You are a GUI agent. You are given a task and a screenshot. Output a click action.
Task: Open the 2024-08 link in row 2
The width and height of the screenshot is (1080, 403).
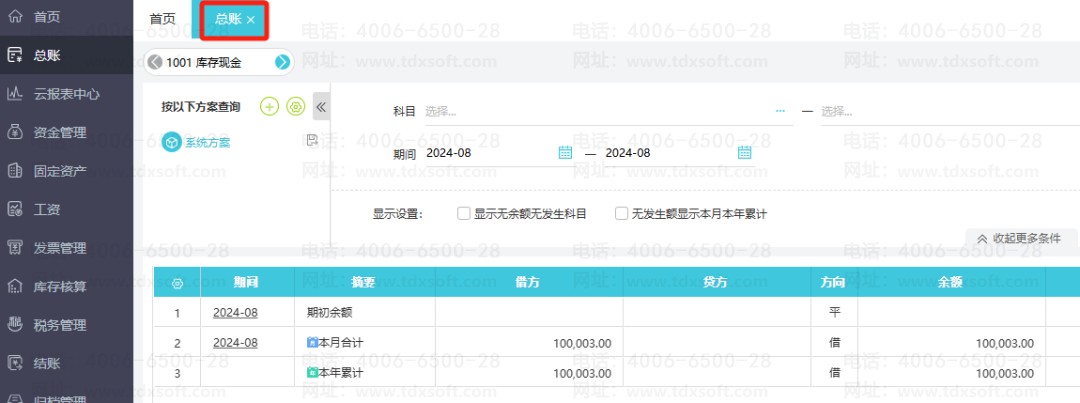tap(236, 343)
